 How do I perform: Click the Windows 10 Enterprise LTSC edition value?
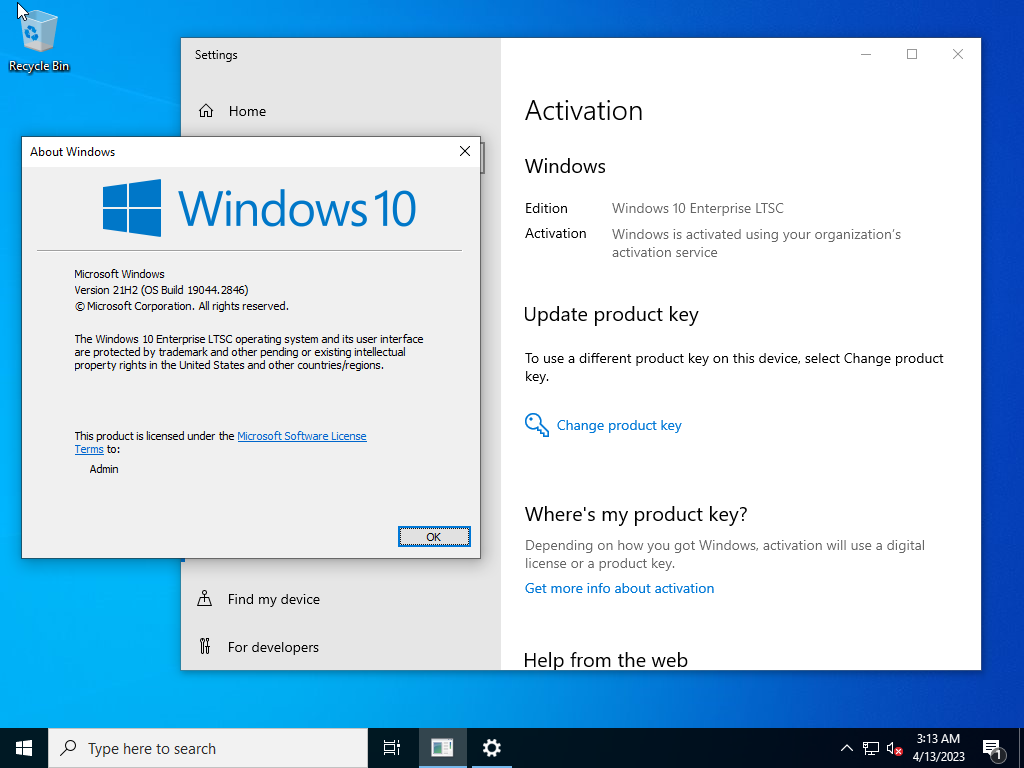point(697,208)
